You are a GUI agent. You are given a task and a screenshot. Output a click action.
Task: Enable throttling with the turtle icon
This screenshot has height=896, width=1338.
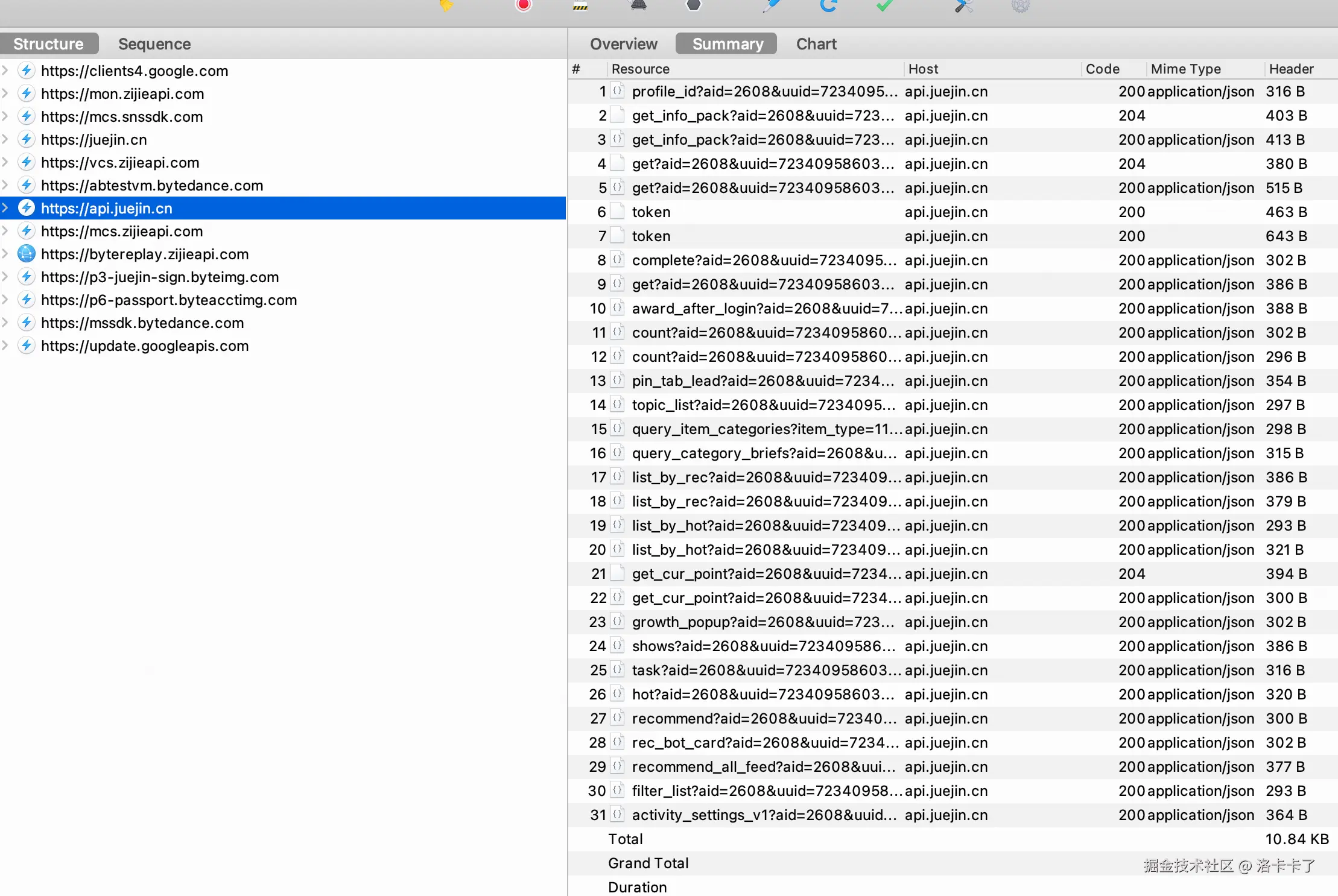coord(638,5)
